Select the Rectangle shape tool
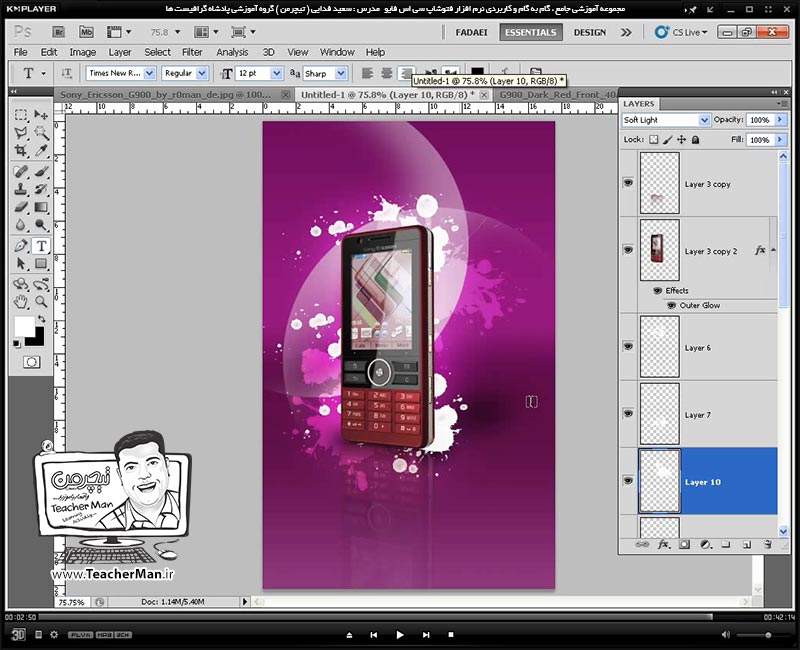800x650 pixels. (41, 263)
